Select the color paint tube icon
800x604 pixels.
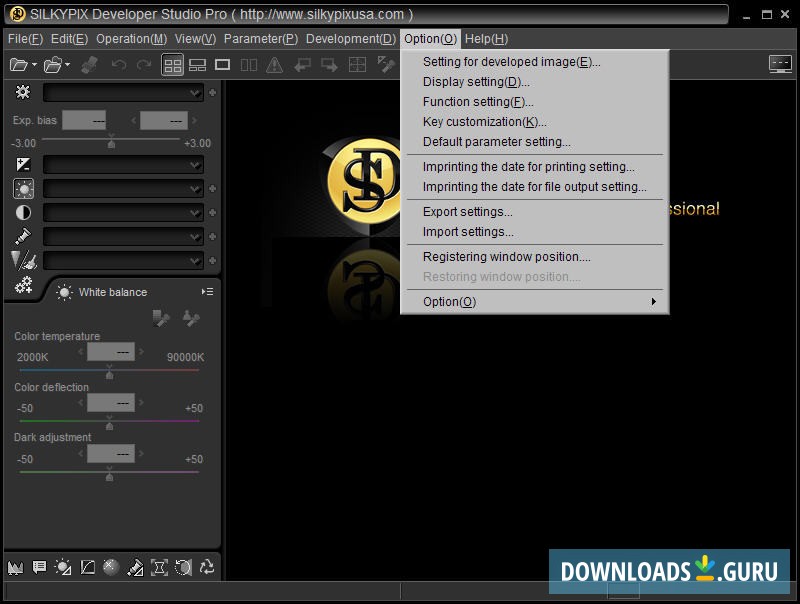point(23,237)
